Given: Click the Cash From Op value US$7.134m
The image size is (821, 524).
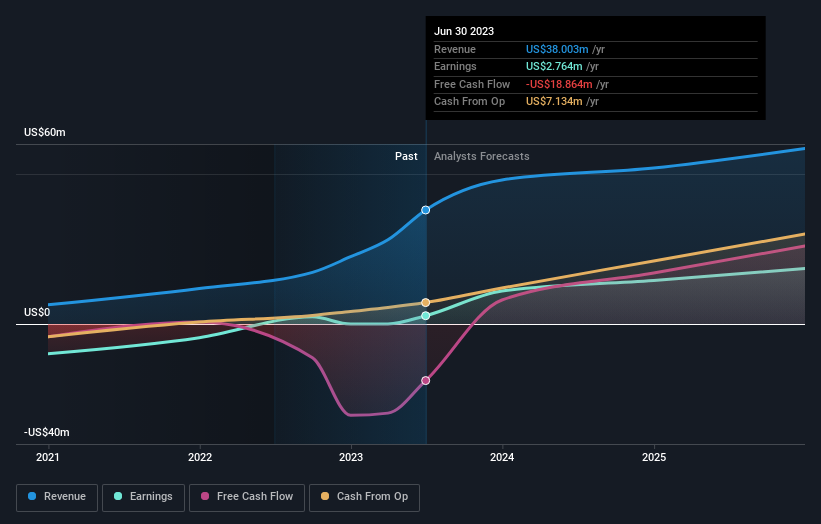Looking at the screenshot, I should 554,102.
